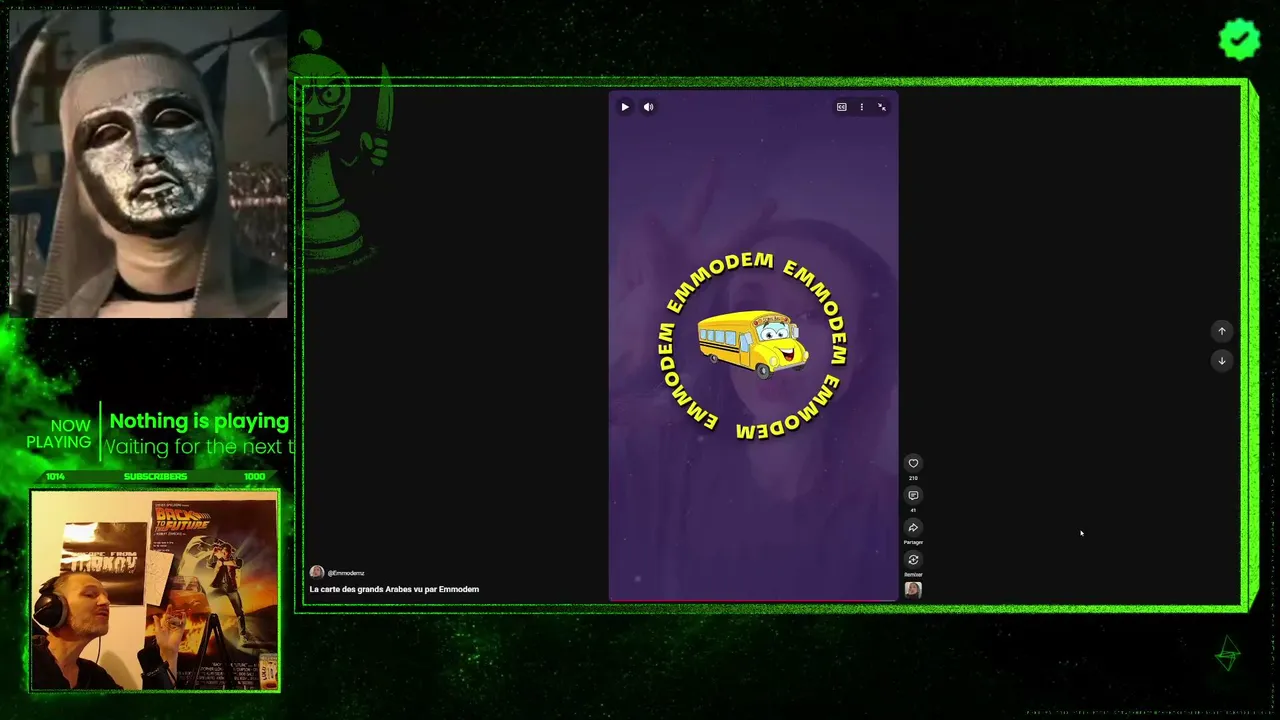Click the green verified checkmark badge
Image resolution: width=1280 pixels, height=720 pixels.
(x=1239, y=39)
